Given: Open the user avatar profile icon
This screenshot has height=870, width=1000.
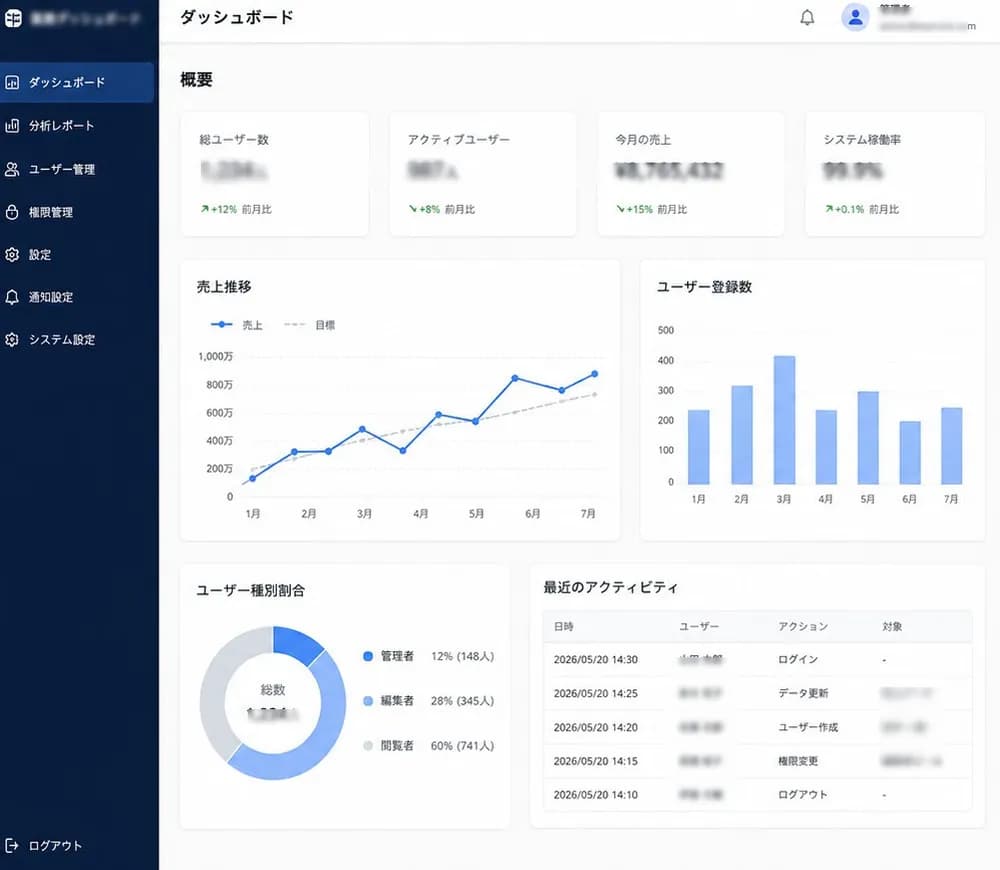Looking at the screenshot, I should [x=855, y=17].
